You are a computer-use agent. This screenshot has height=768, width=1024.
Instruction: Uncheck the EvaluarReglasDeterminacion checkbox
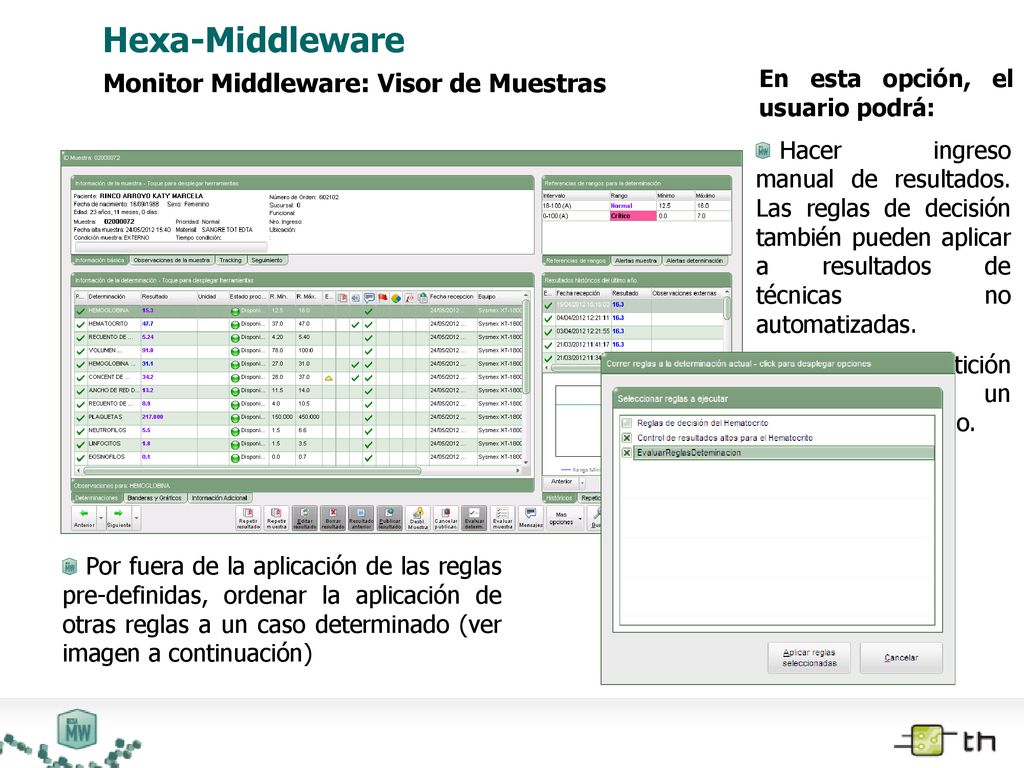(x=627, y=453)
